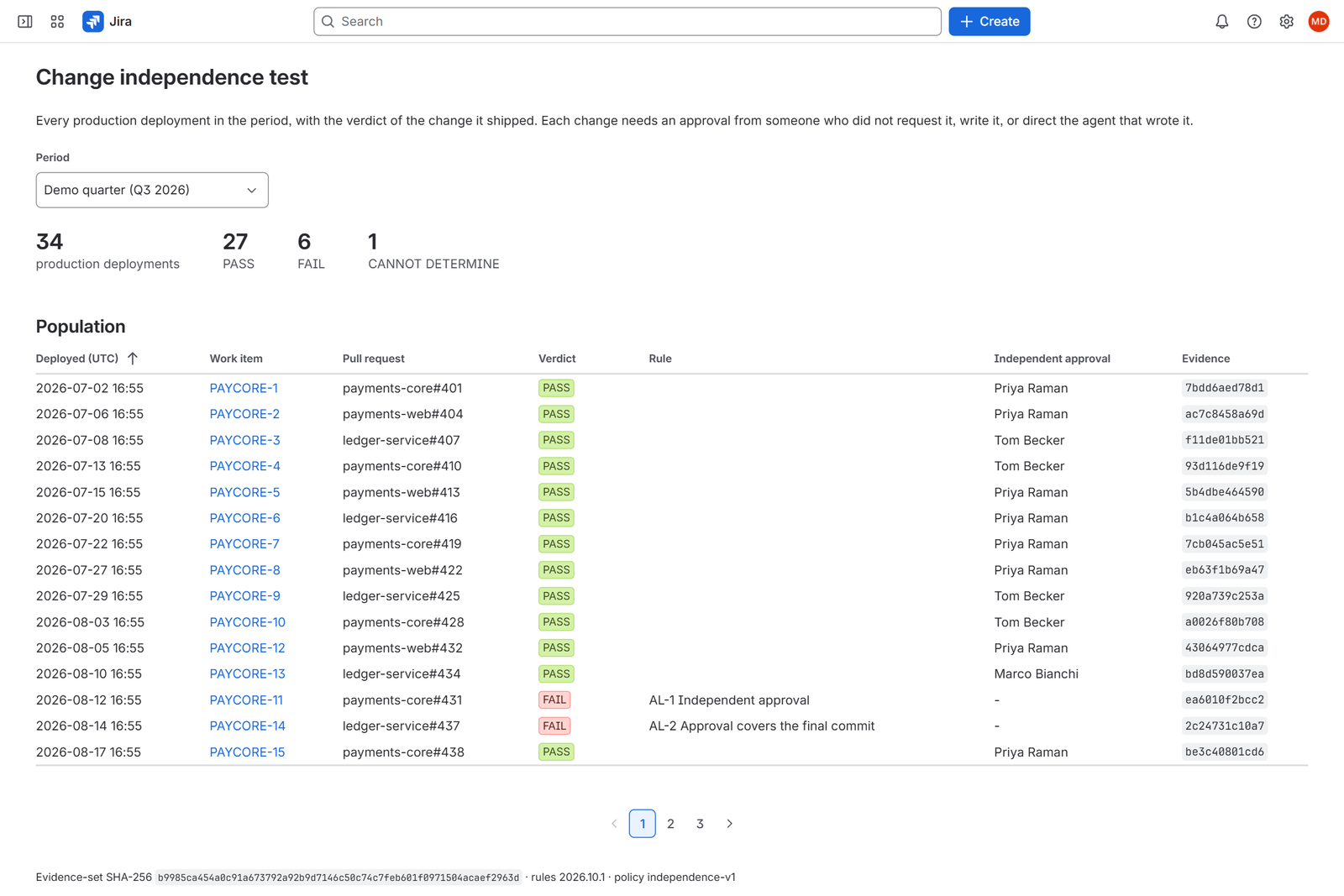This screenshot has width=1344, height=896.
Task: Click the previous page arrow
Action: (614, 824)
